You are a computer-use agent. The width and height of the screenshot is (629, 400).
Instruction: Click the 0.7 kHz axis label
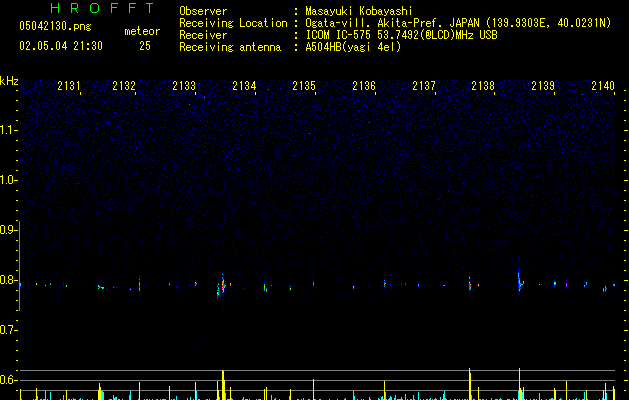[8, 330]
